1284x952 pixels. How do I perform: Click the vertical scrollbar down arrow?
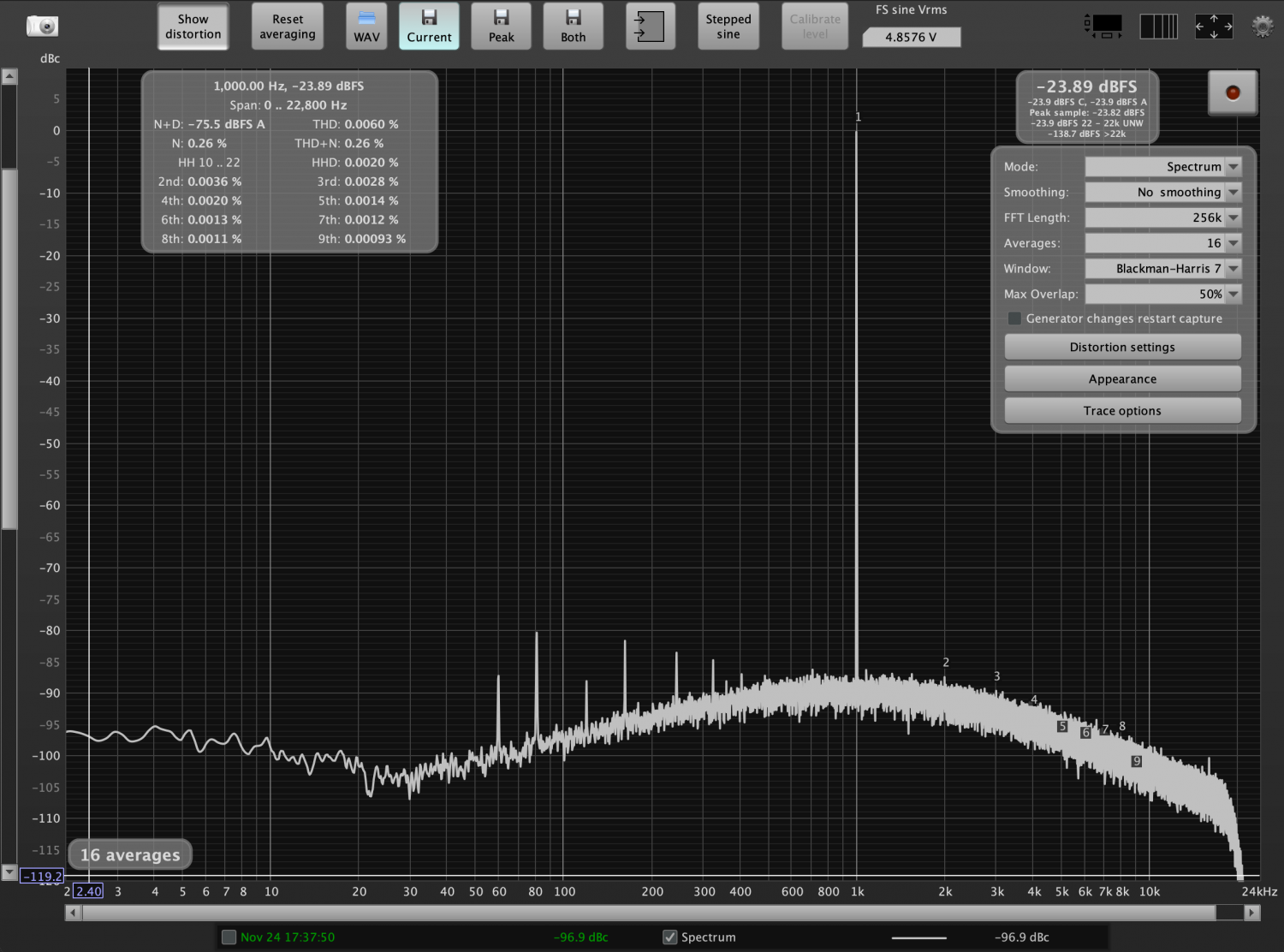pyautogui.click(x=9, y=872)
